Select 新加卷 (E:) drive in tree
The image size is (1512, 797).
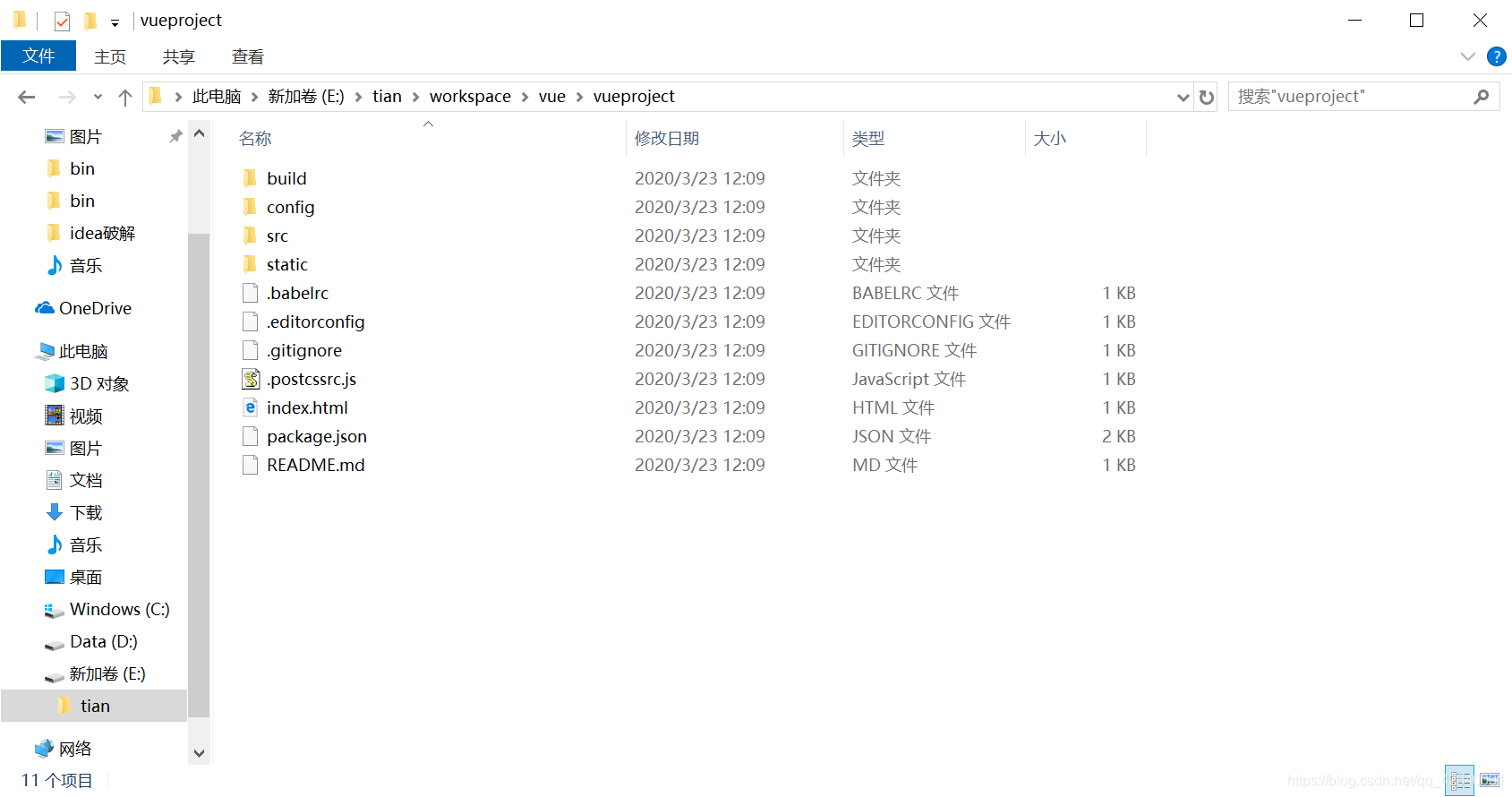click(x=107, y=673)
